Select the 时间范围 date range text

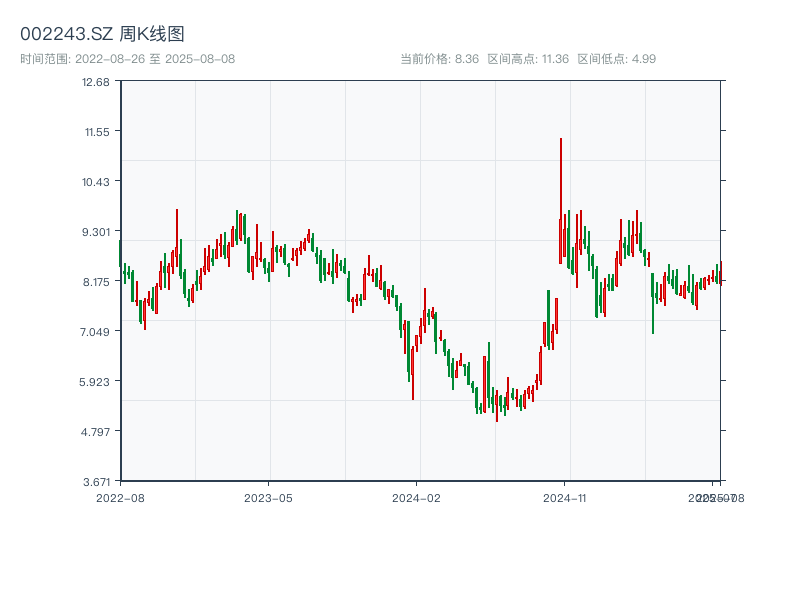click(x=127, y=59)
